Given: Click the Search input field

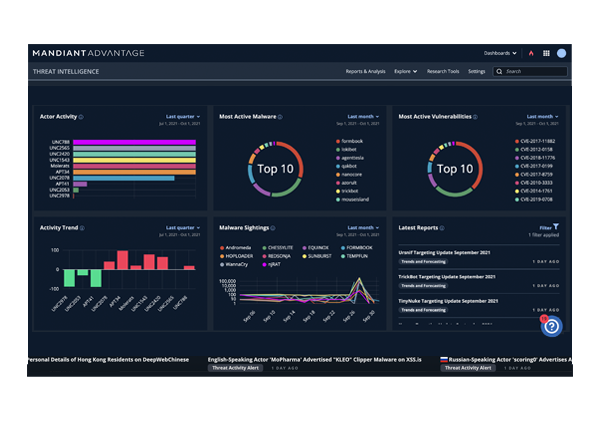Looking at the screenshot, I should [530, 71].
